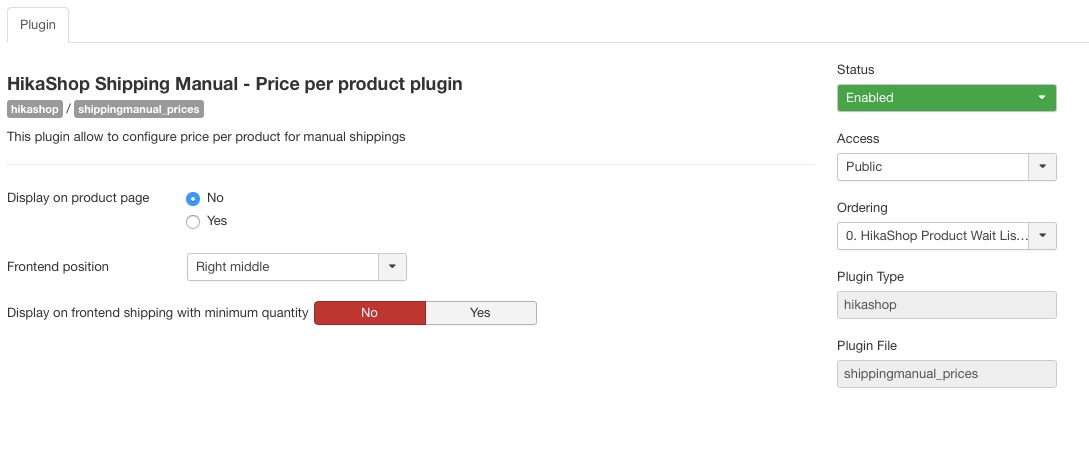Open the Public access level select
The height and width of the screenshot is (460, 1089).
click(933, 167)
